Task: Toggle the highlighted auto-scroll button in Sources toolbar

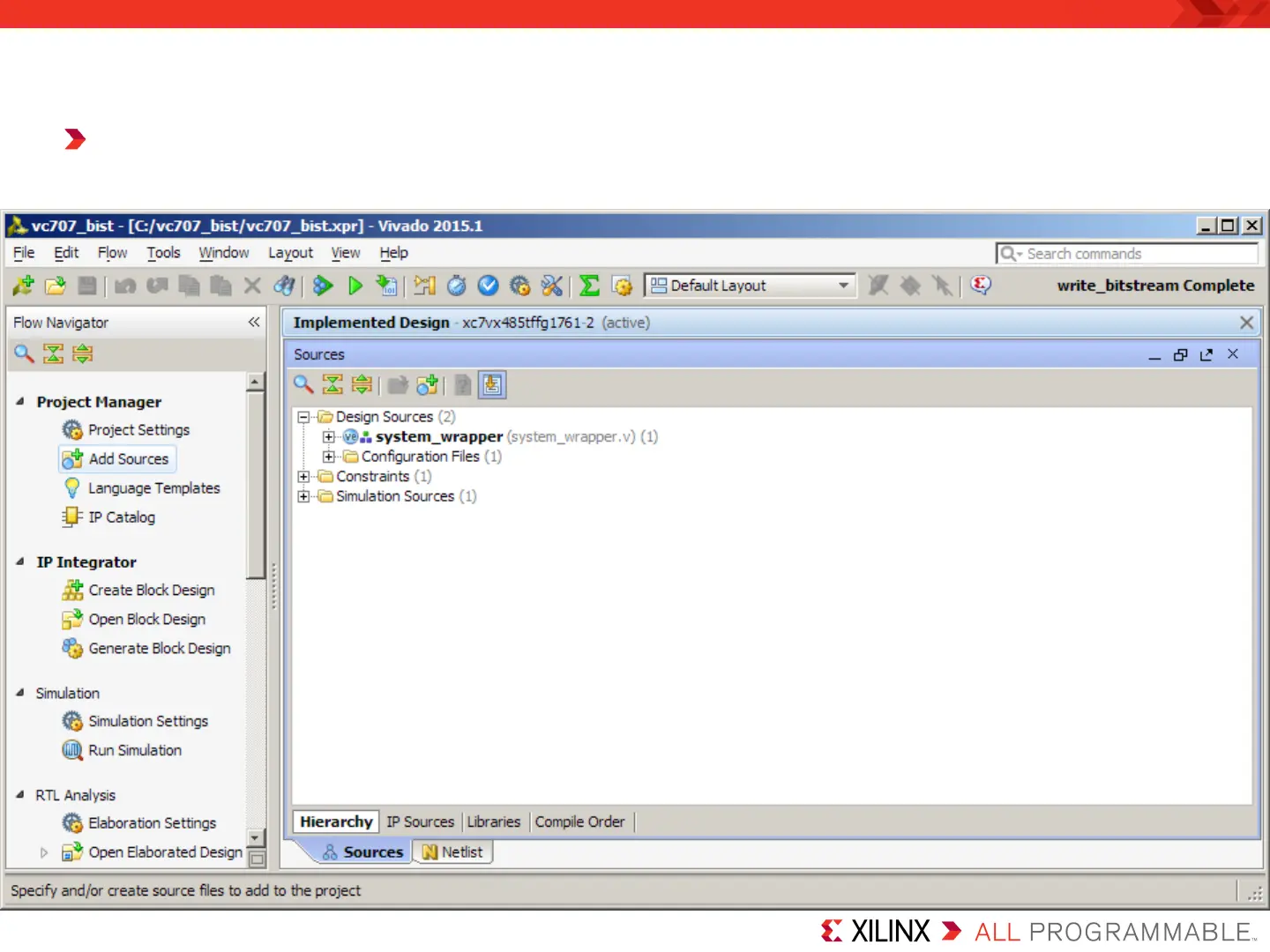Action: point(492,384)
